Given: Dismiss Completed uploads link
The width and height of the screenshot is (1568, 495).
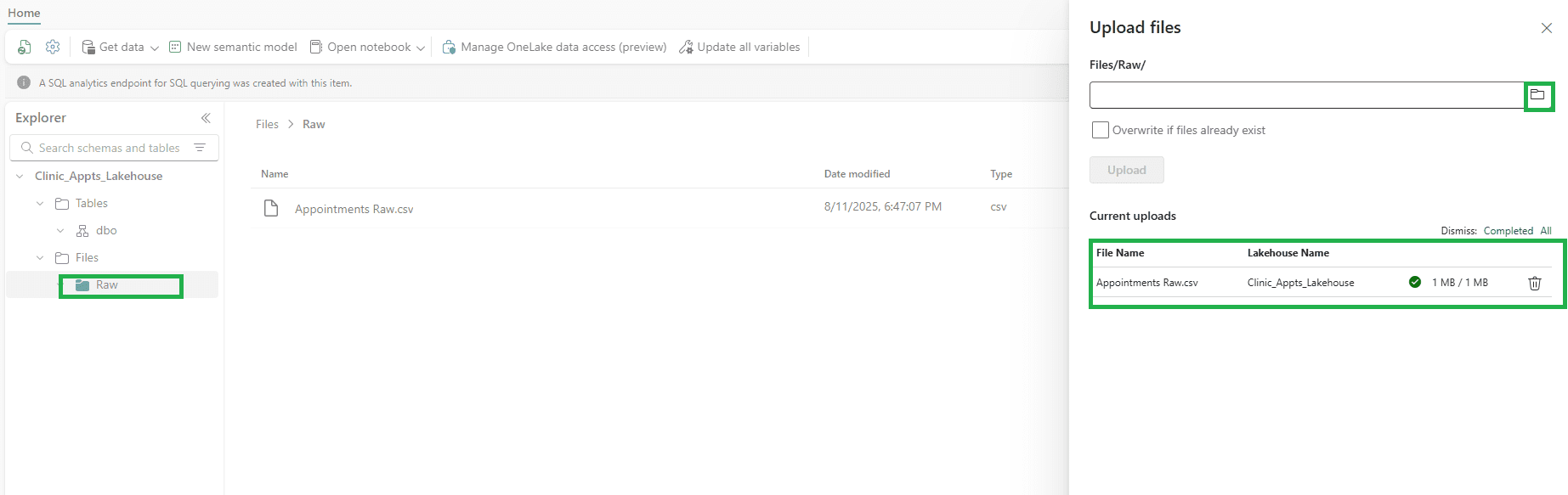Looking at the screenshot, I should 1508,231.
